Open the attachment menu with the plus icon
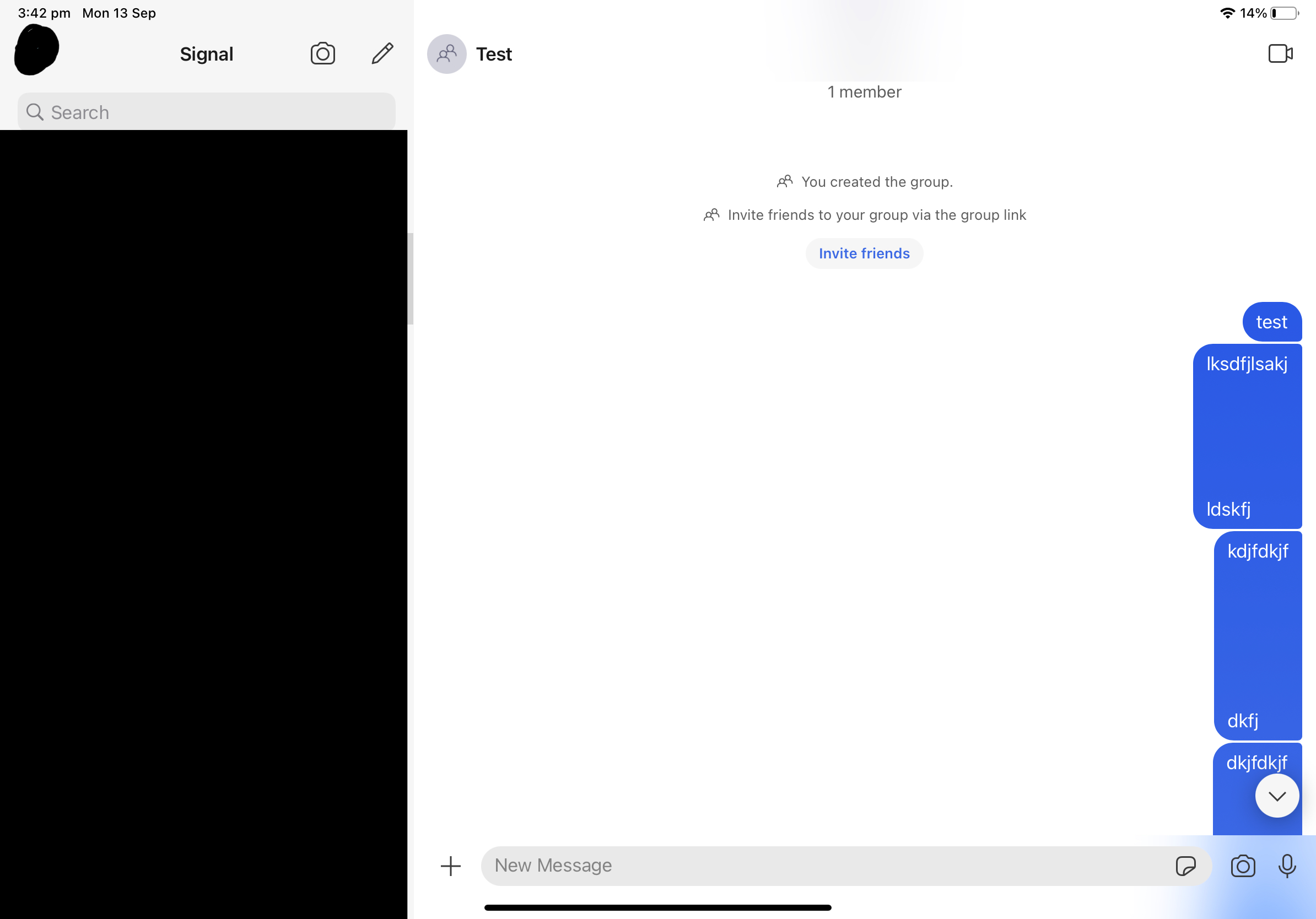The height and width of the screenshot is (919, 1316). [450, 866]
